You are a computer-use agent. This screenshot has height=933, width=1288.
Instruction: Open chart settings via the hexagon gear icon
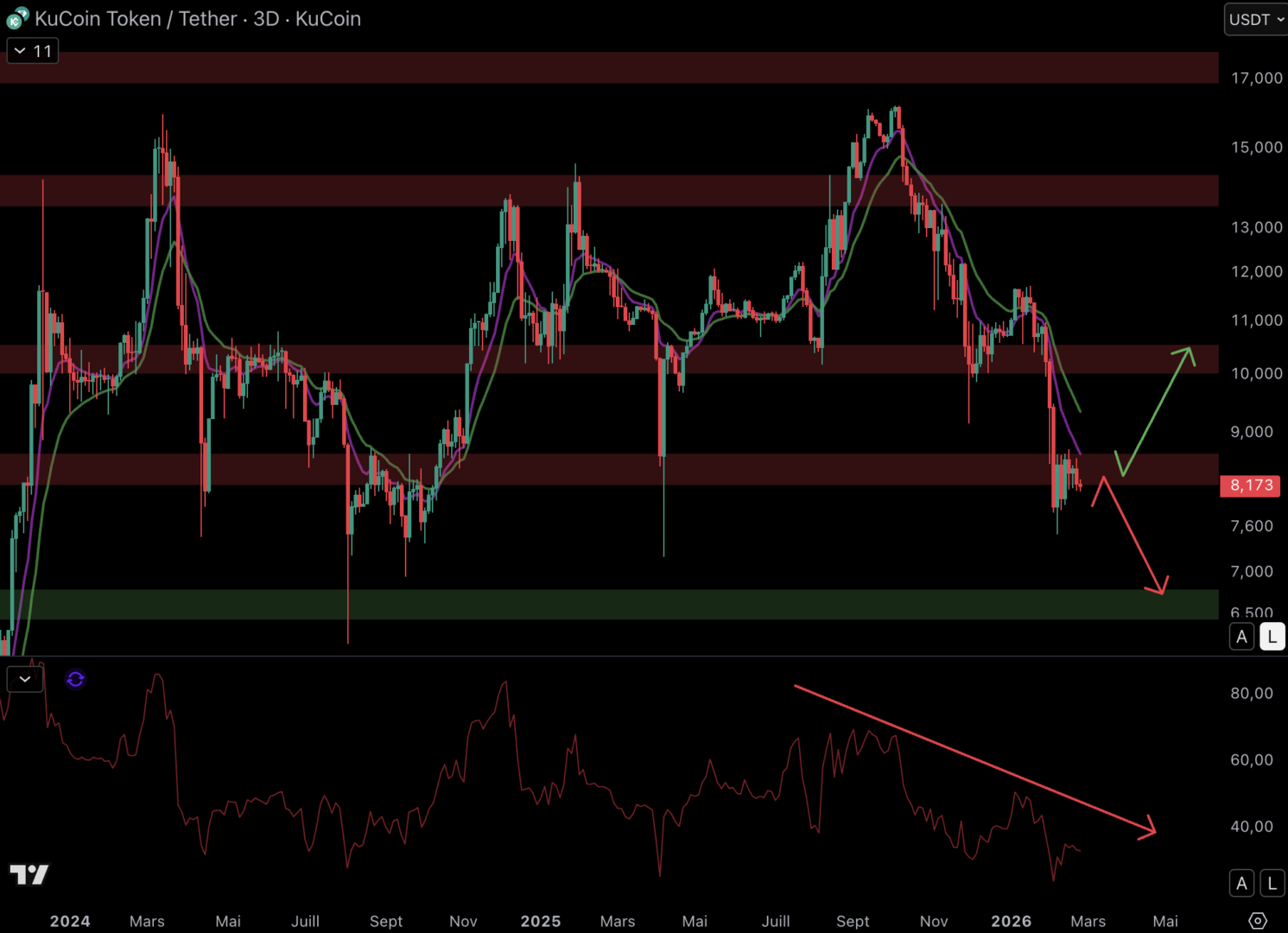point(1258,921)
